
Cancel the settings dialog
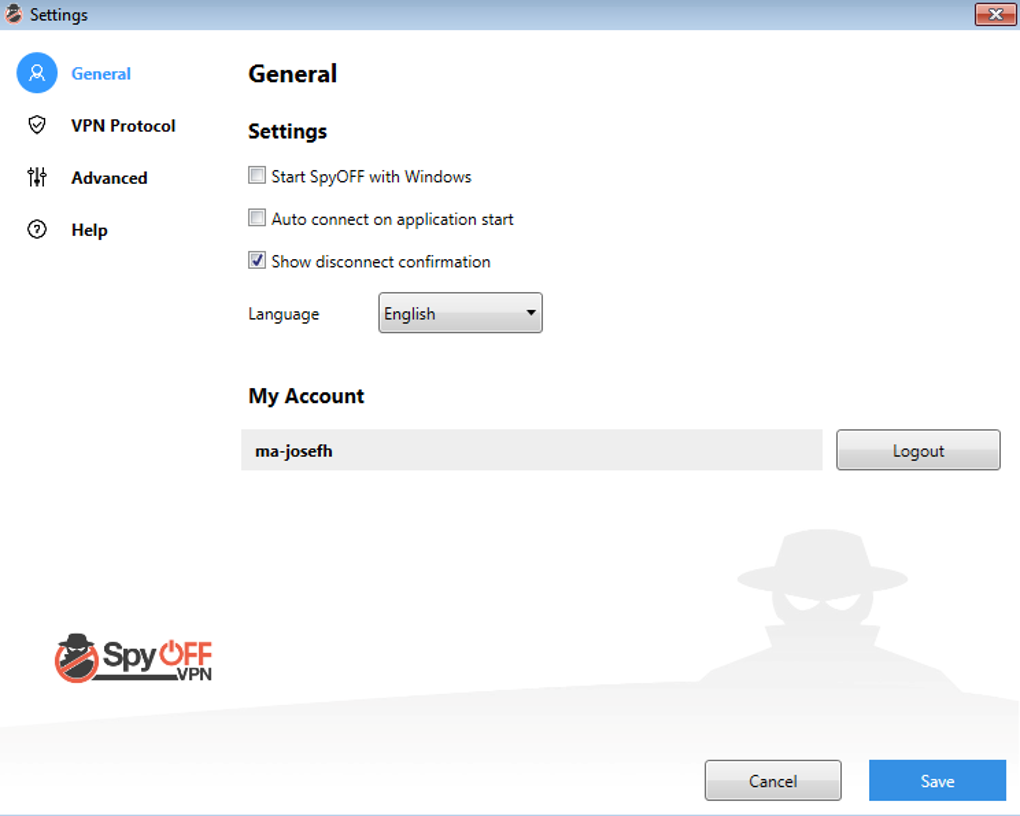(x=773, y=780)
